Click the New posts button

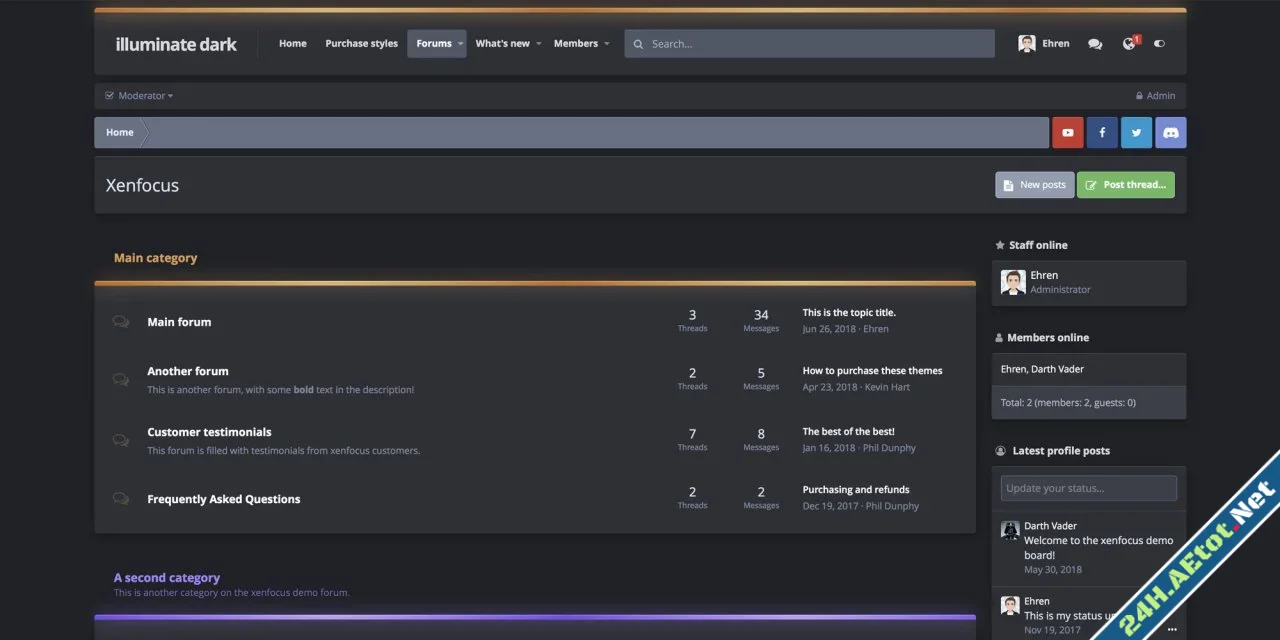click(x=1034, y=185)
